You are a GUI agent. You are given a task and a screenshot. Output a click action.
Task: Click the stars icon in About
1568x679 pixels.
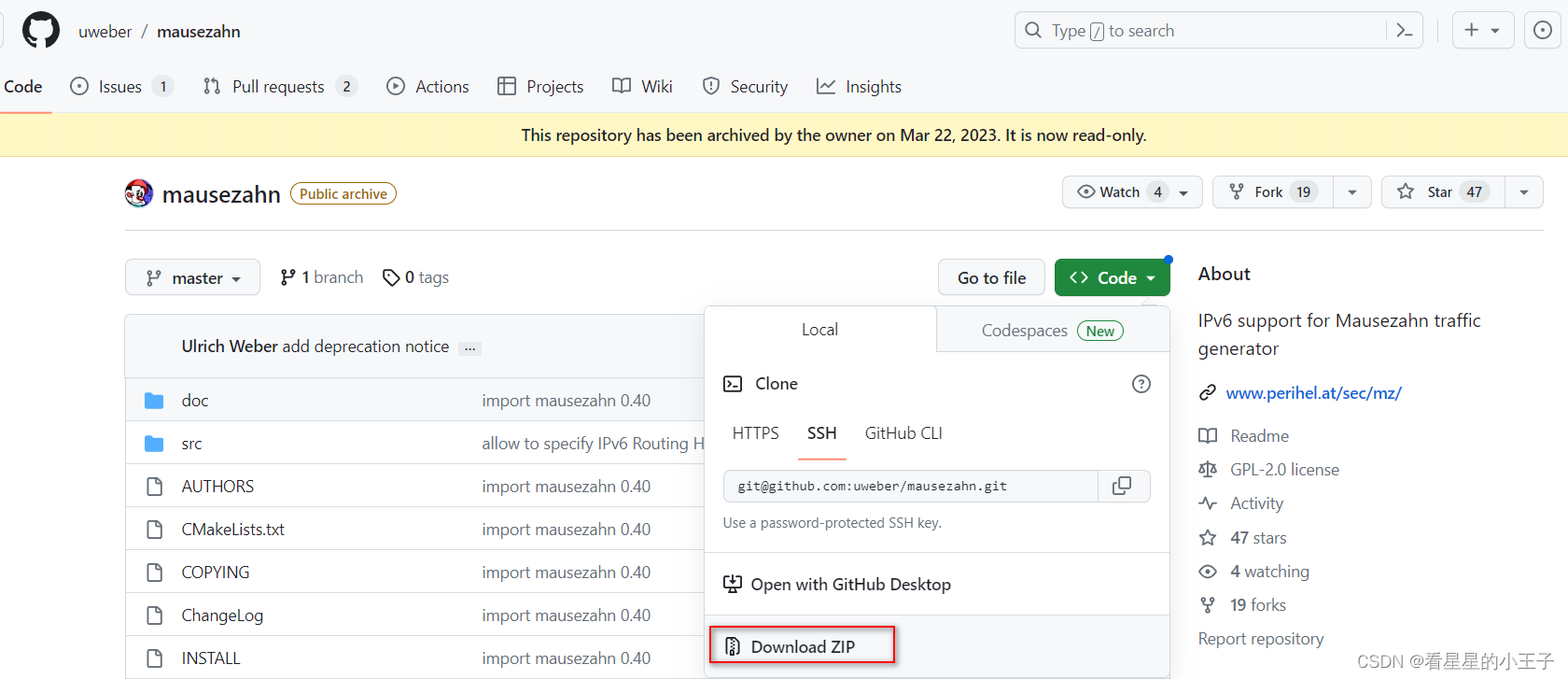[x=1208, y=538]
